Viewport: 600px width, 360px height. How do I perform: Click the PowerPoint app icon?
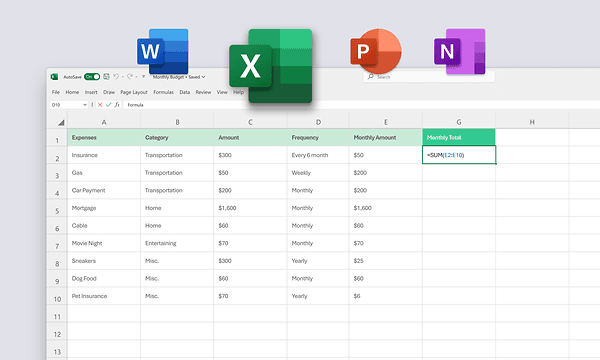376,51
